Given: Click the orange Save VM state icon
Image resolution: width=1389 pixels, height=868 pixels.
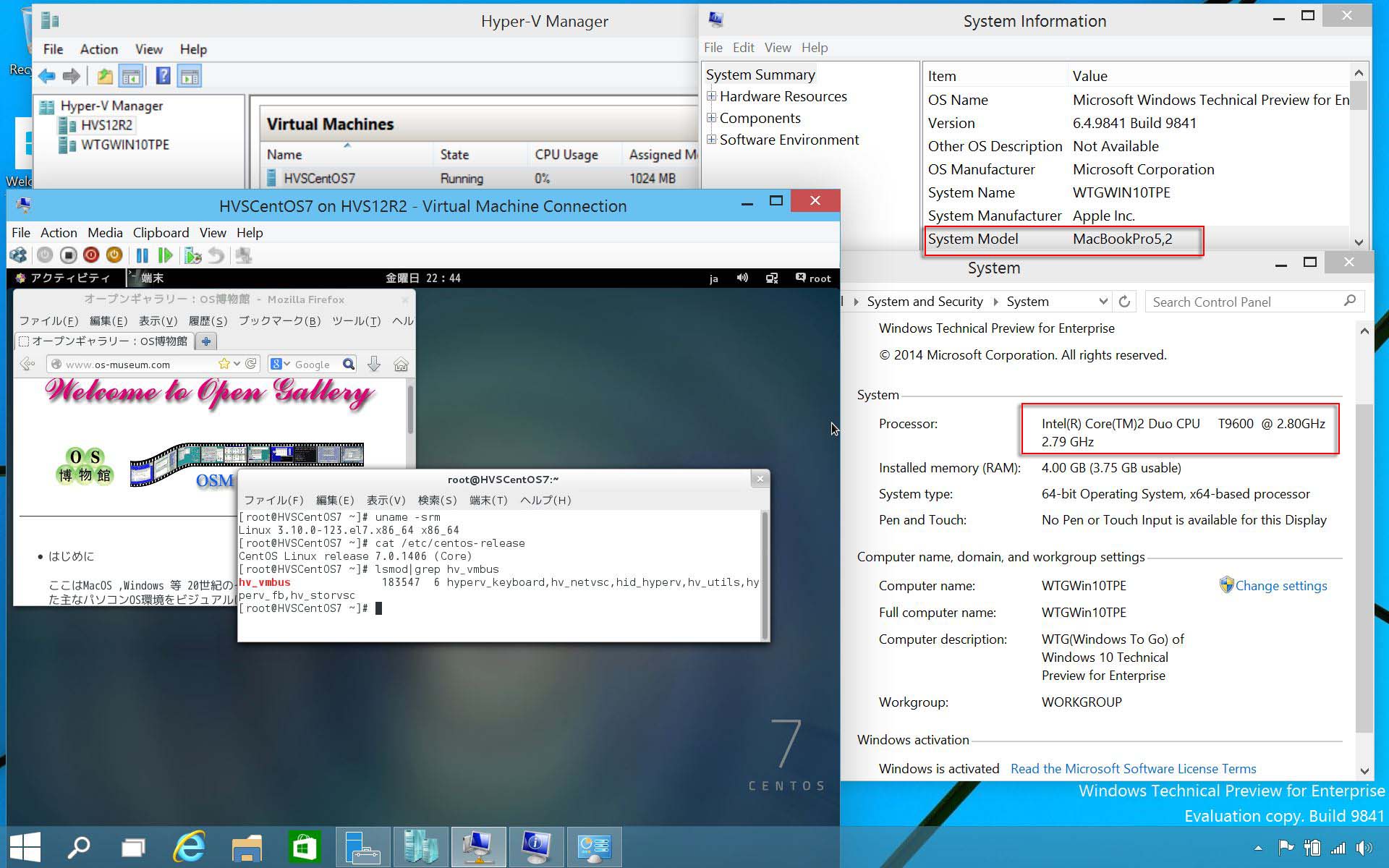Looking at the screenshot, I should [114, 255].
